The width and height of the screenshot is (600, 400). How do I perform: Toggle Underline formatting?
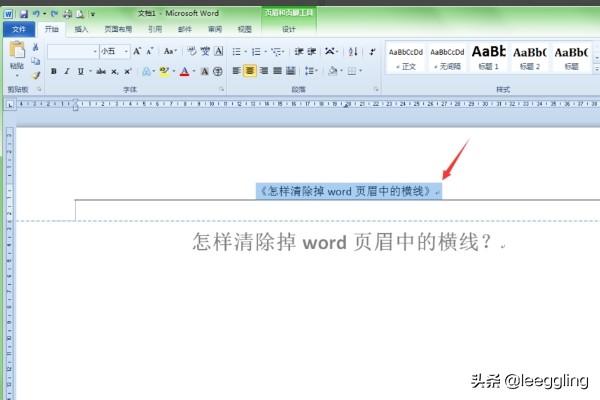click(80, 71)
